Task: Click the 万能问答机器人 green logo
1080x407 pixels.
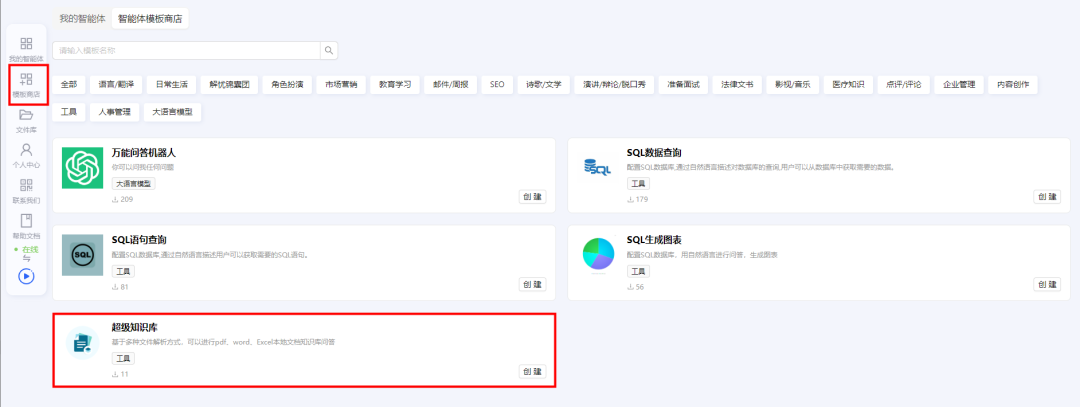Action: click(82, 167)
